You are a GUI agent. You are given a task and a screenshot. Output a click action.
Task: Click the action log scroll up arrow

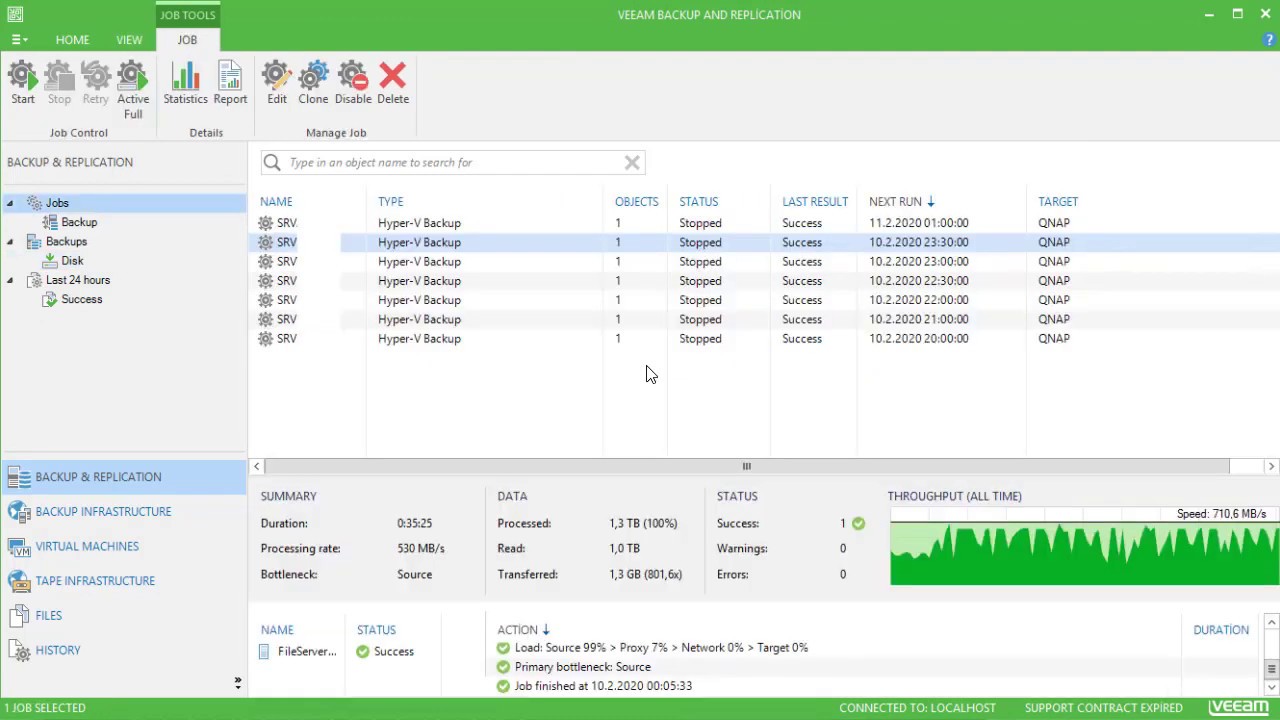[1271, 623]
